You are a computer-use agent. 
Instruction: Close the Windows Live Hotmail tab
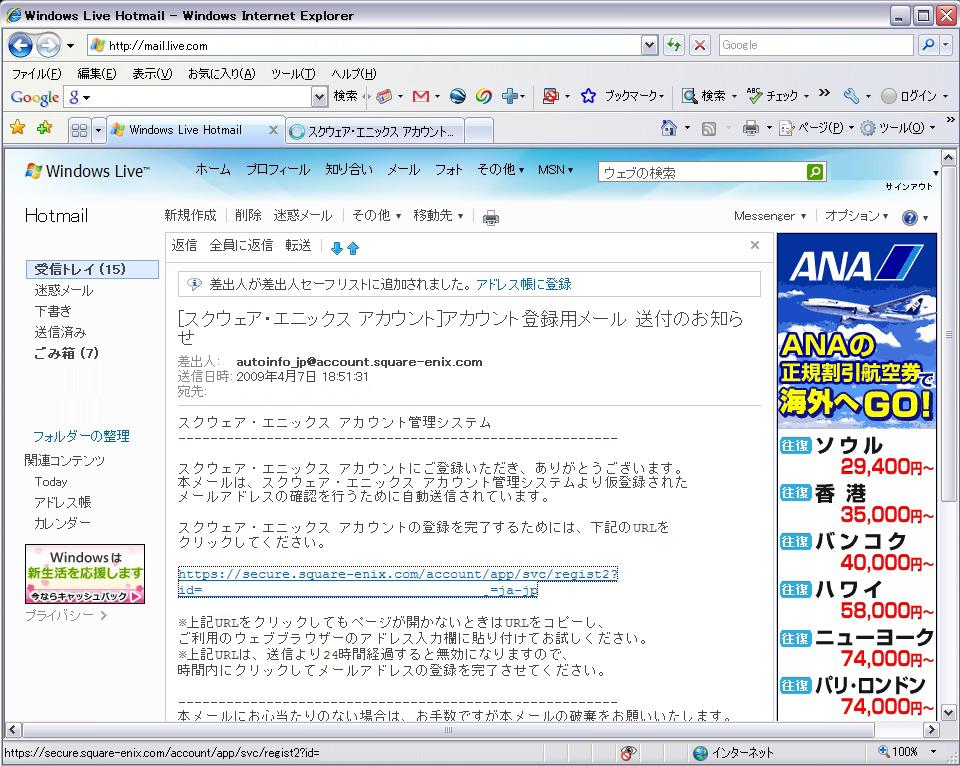click(274, 130)
